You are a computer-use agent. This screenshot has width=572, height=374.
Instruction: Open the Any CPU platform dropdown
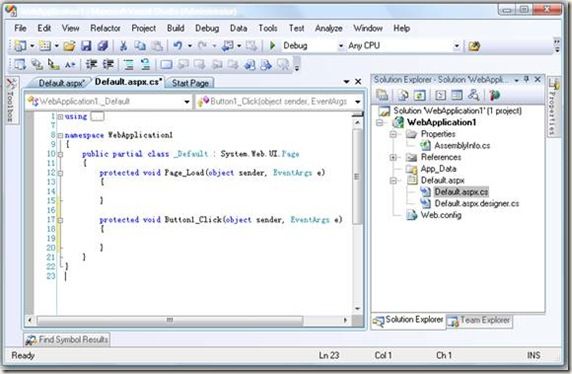click(456, 46)
